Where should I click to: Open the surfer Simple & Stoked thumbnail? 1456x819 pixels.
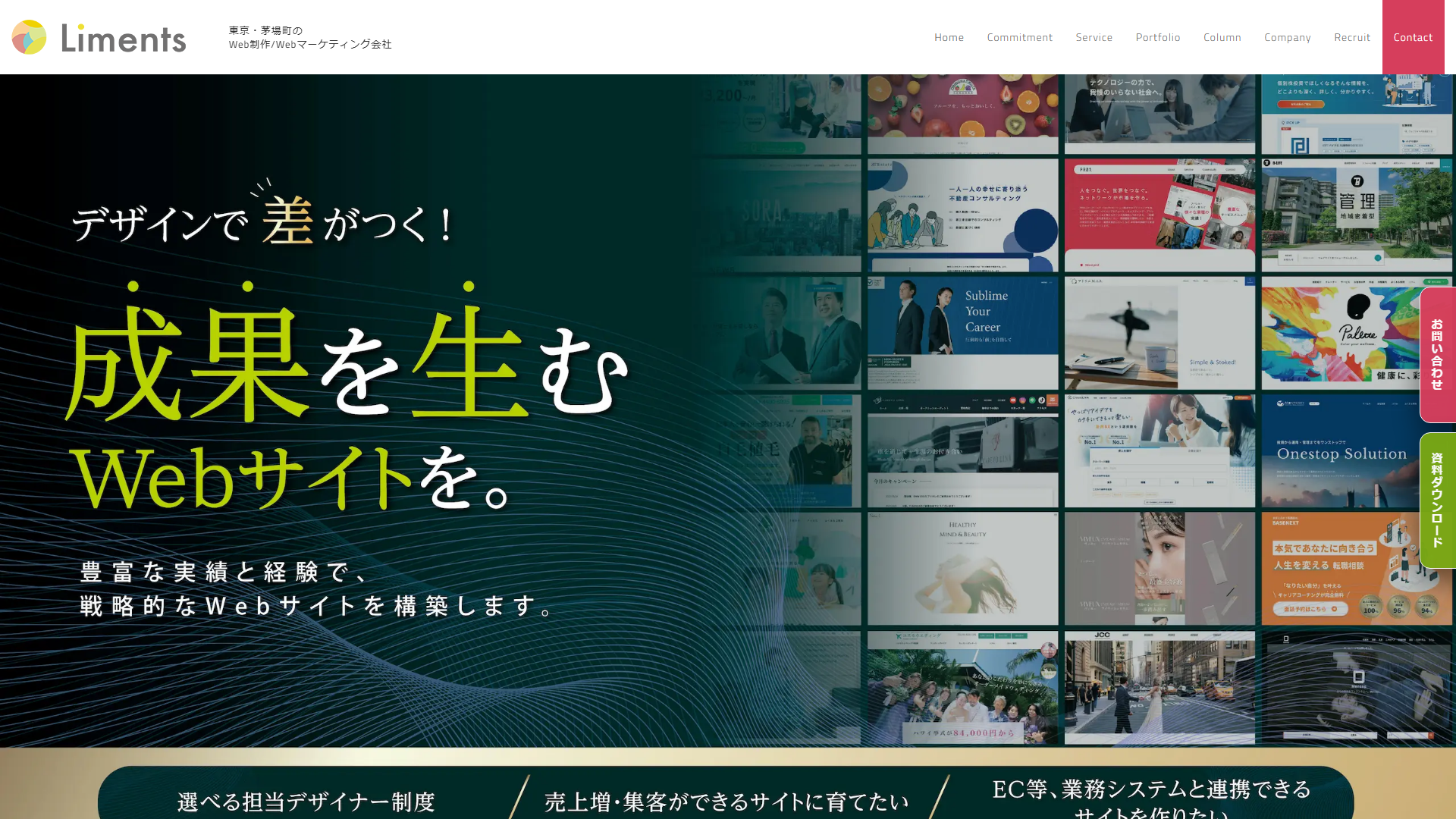(1159, 332)
